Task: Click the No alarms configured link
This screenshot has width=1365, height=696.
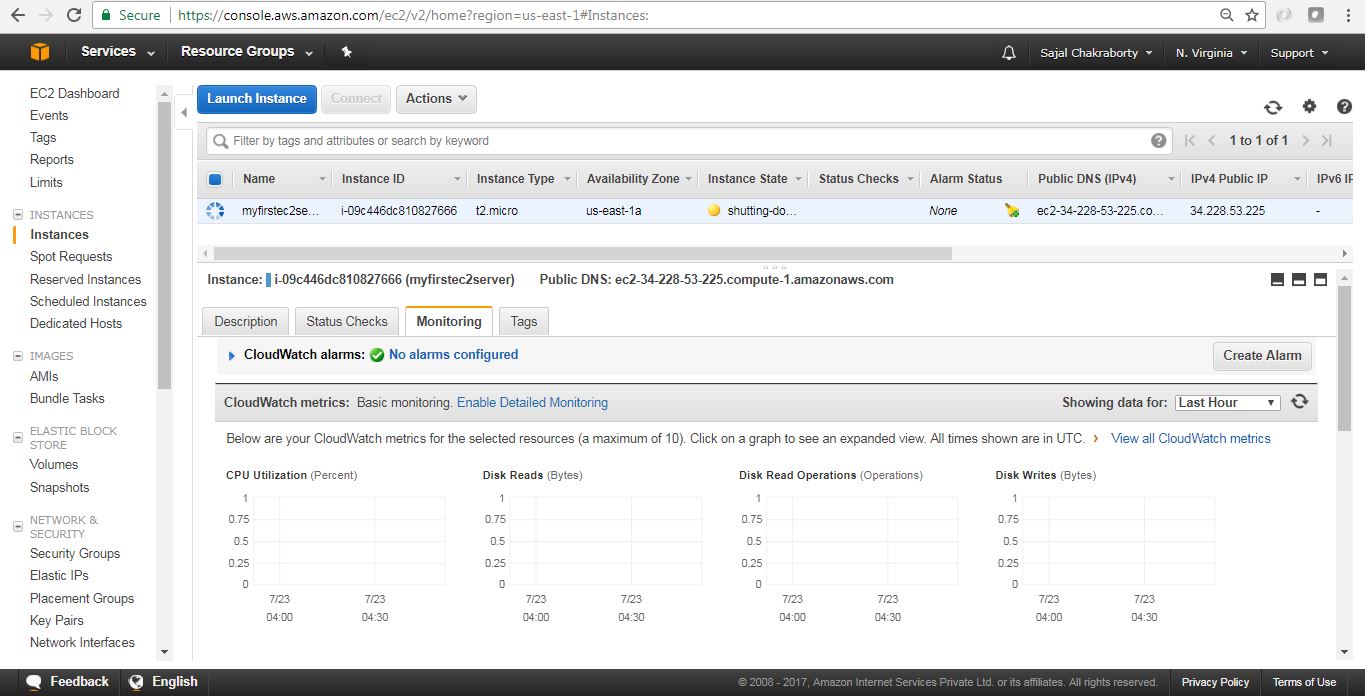Action: (x=453, y=355)
